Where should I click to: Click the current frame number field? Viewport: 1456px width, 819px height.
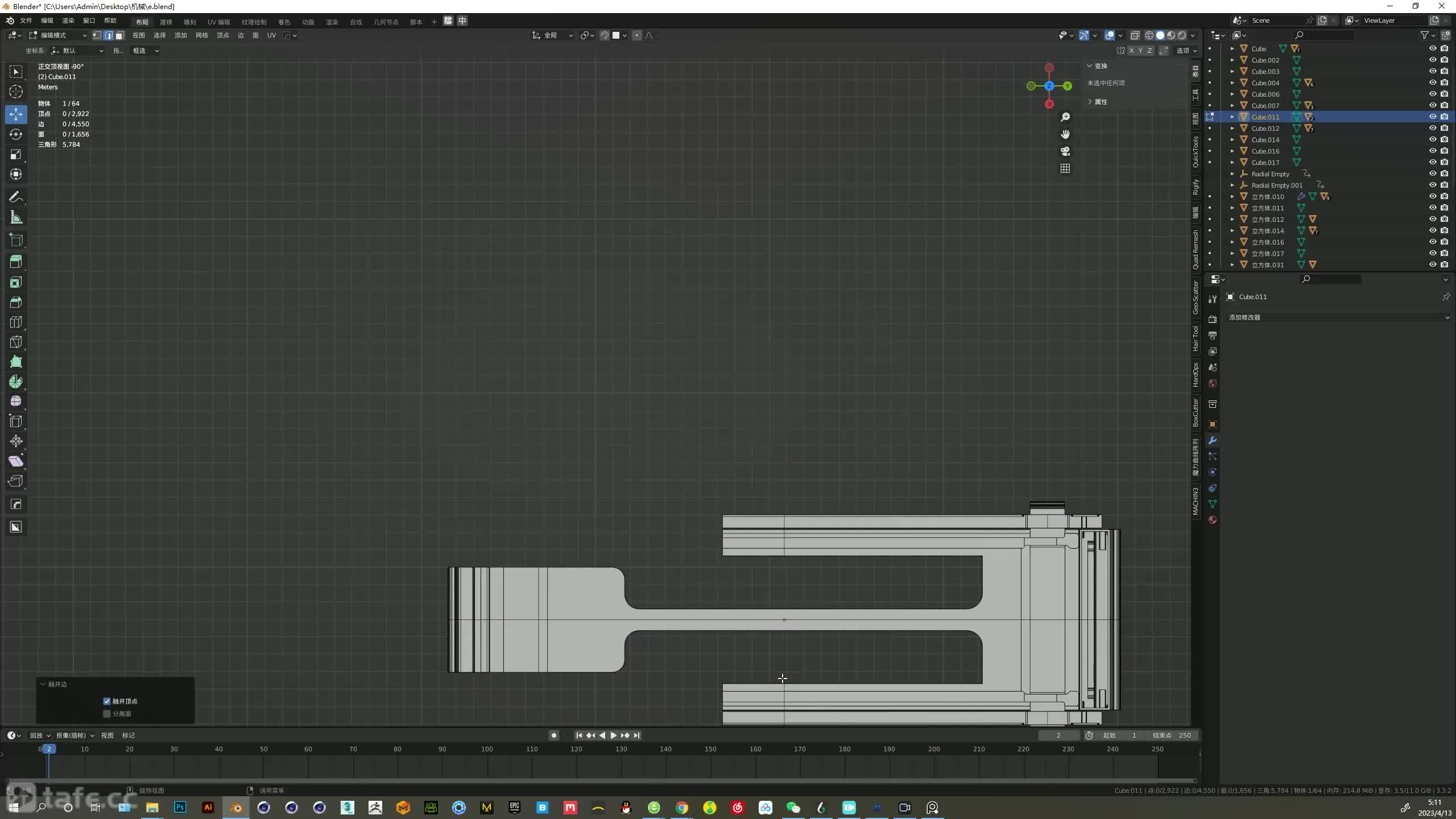pyautogui.click(x=1058, y=735)
